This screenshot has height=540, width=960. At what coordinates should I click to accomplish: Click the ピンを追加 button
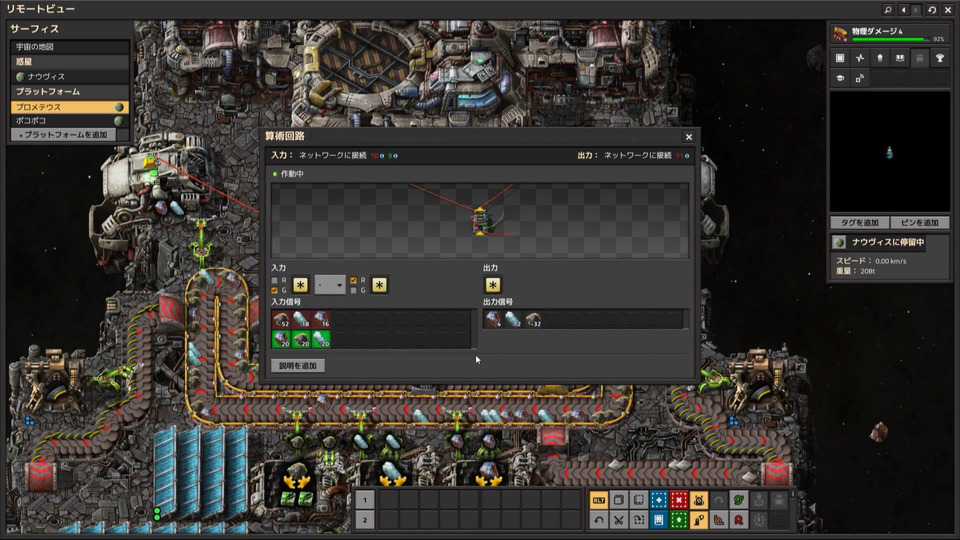tap(920, 223)
